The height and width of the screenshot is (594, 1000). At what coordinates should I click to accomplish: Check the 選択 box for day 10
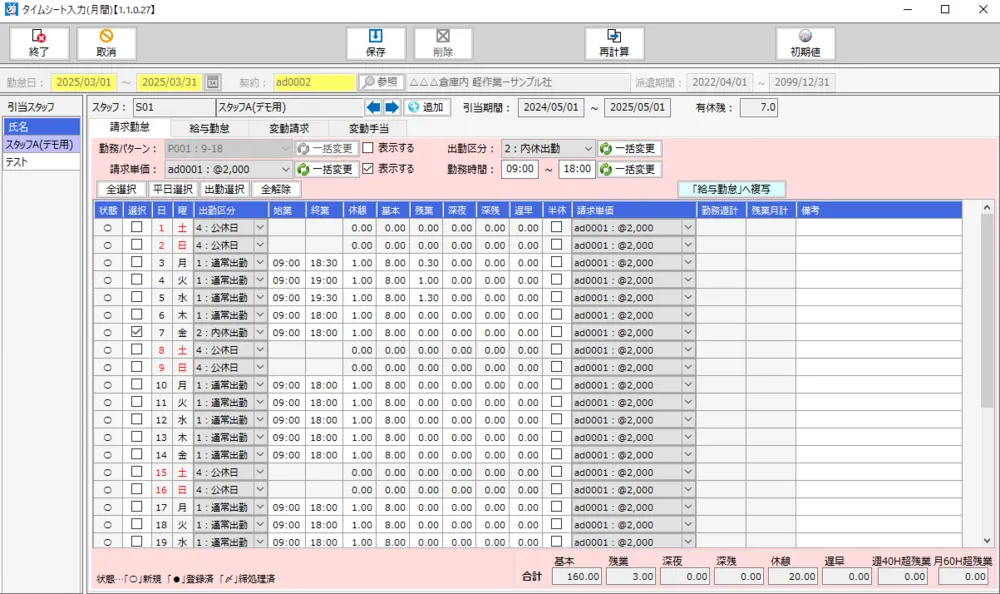coord(136,384)
